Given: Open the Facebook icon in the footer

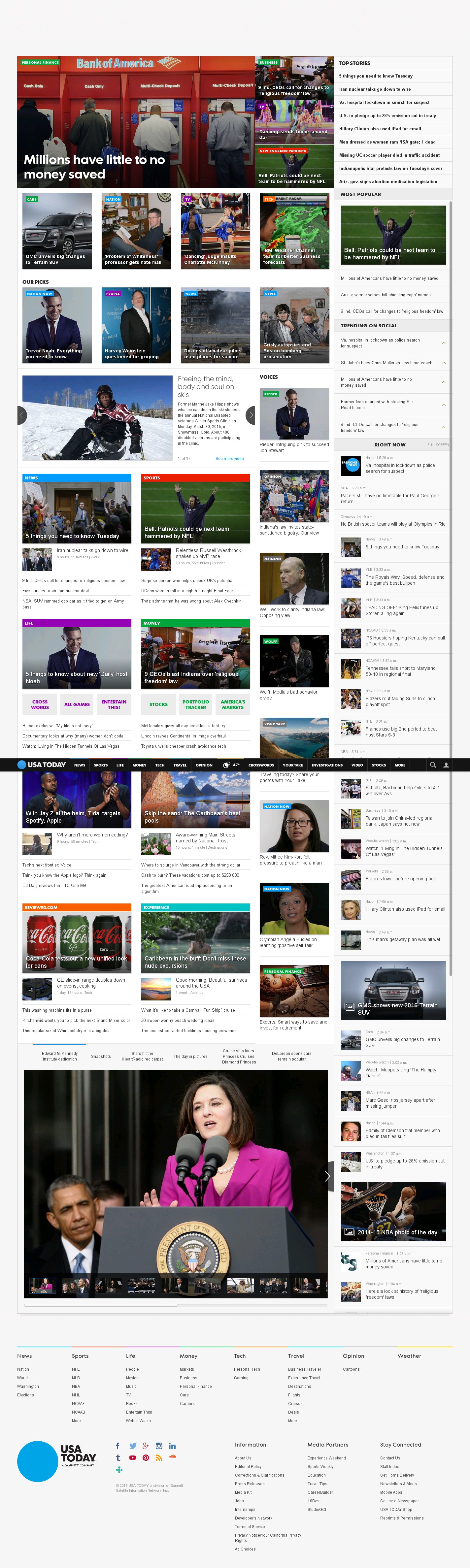Looking at the screenshot, I should tap(118, 1446).
